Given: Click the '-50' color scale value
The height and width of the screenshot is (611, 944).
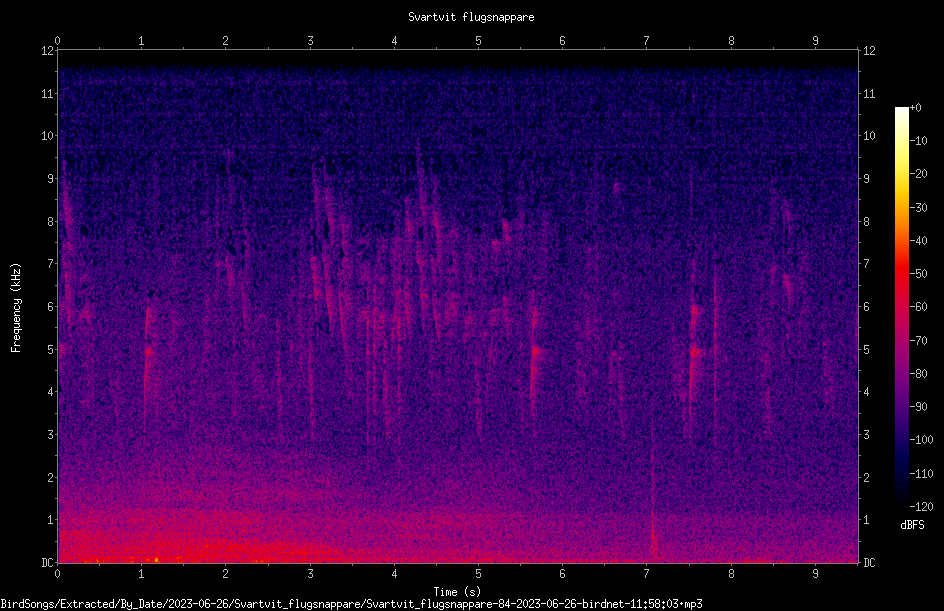Looking at the screenshot, I should 919,274.
